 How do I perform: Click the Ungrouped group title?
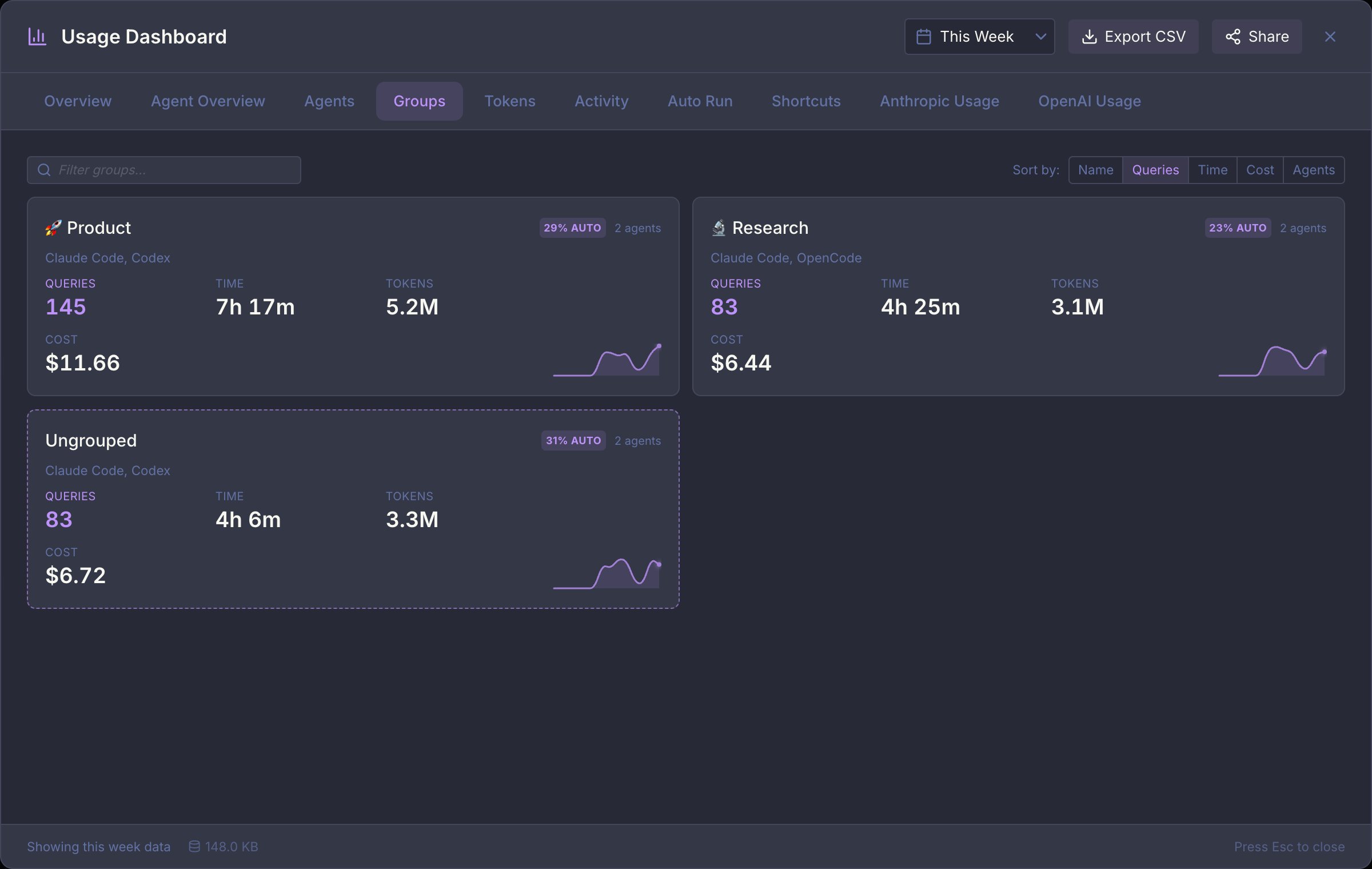tap(91, 441)
